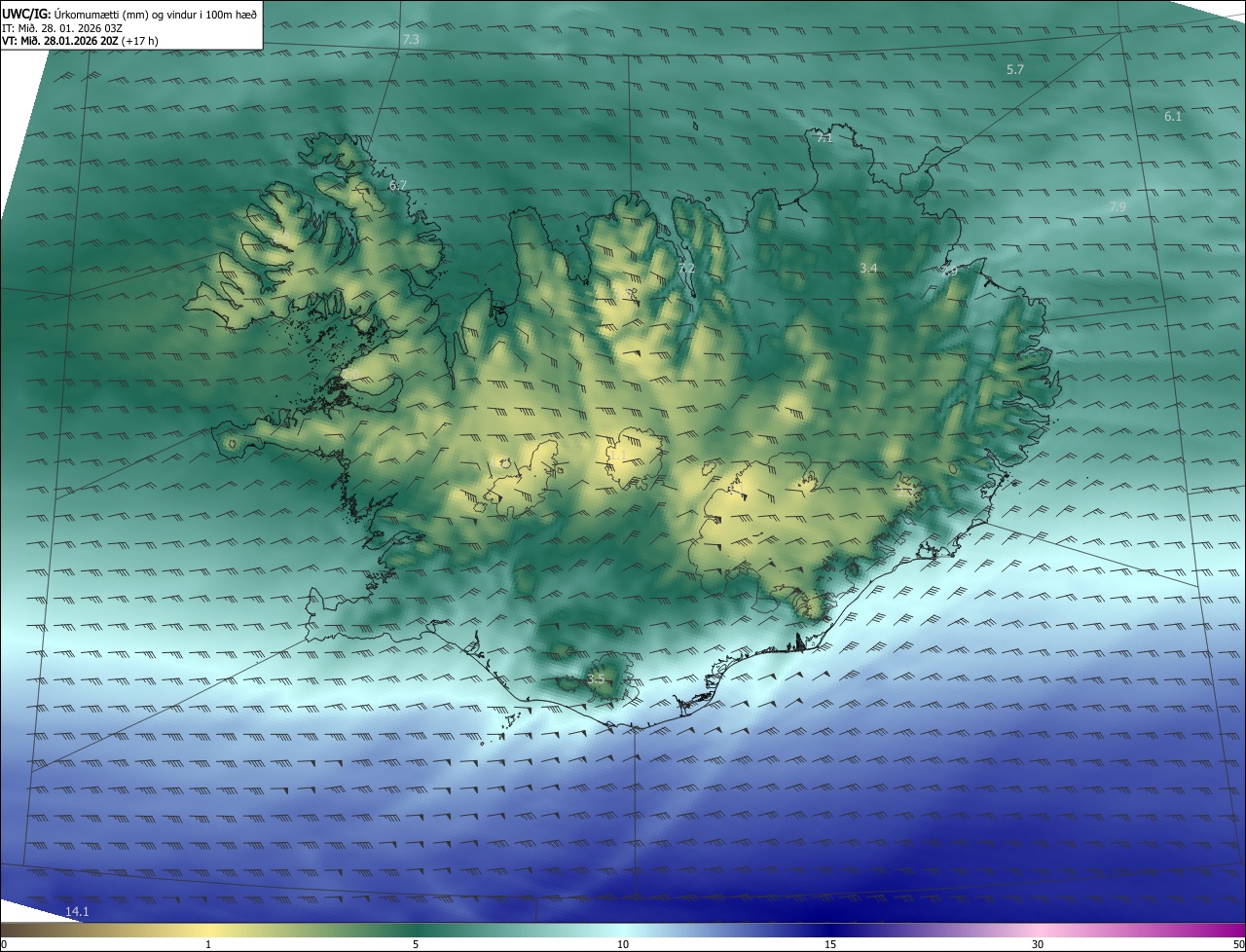Image resolution: width=1246 pixels, height=952 pixels.
Task: Click the 3.4 value label
Action: coord(869,268)
